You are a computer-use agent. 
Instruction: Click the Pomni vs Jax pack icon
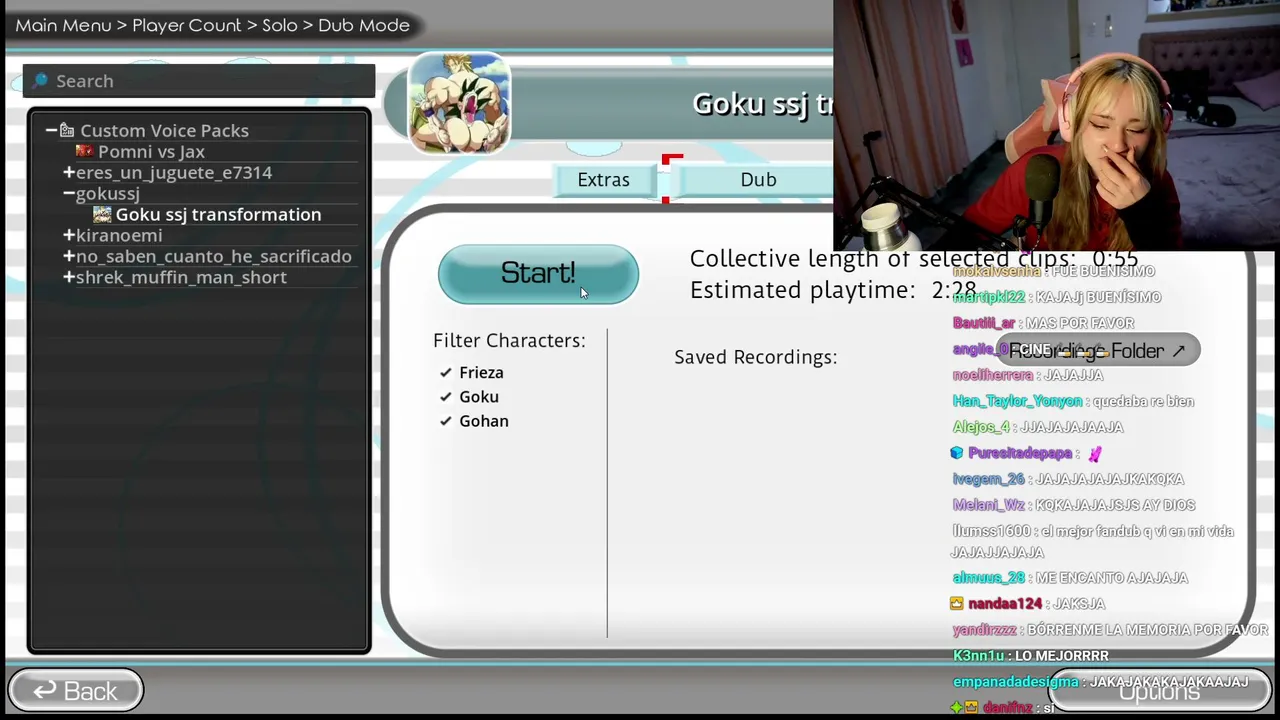[x=84, y=151]
